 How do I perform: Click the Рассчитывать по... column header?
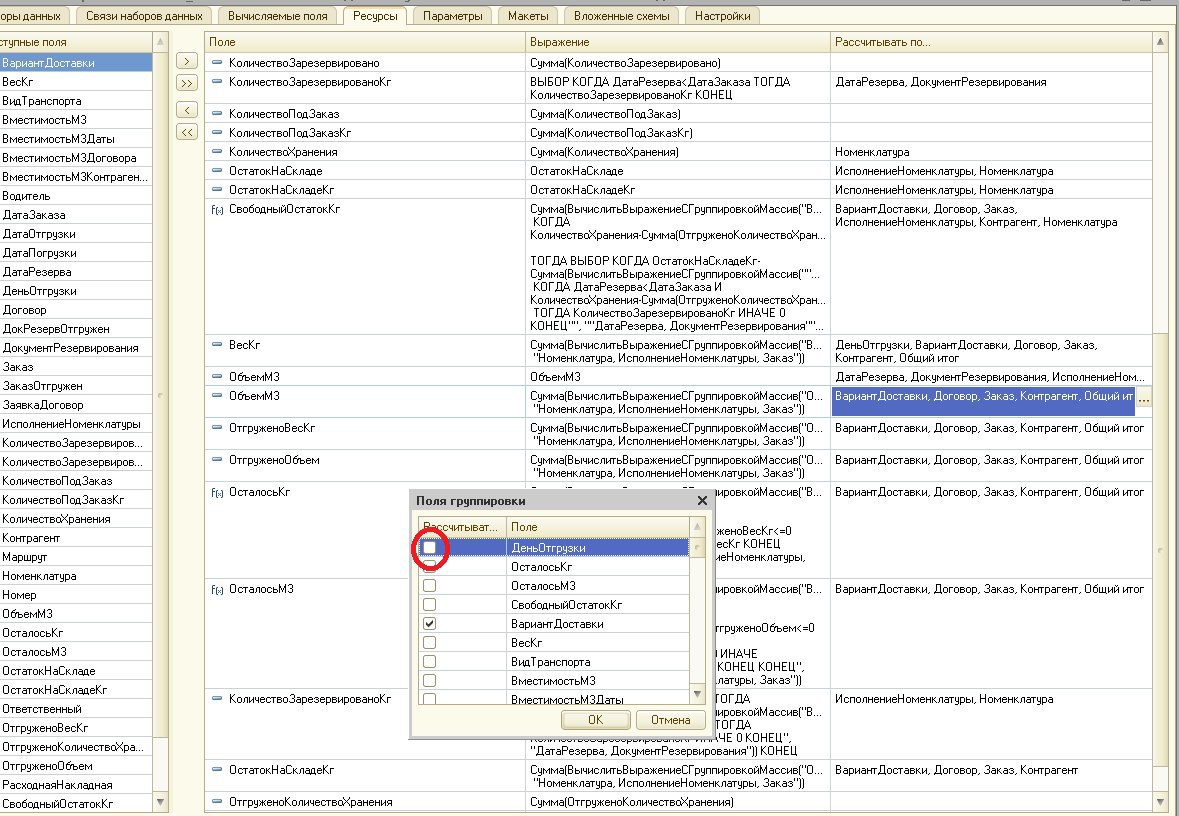pos(991,42)
